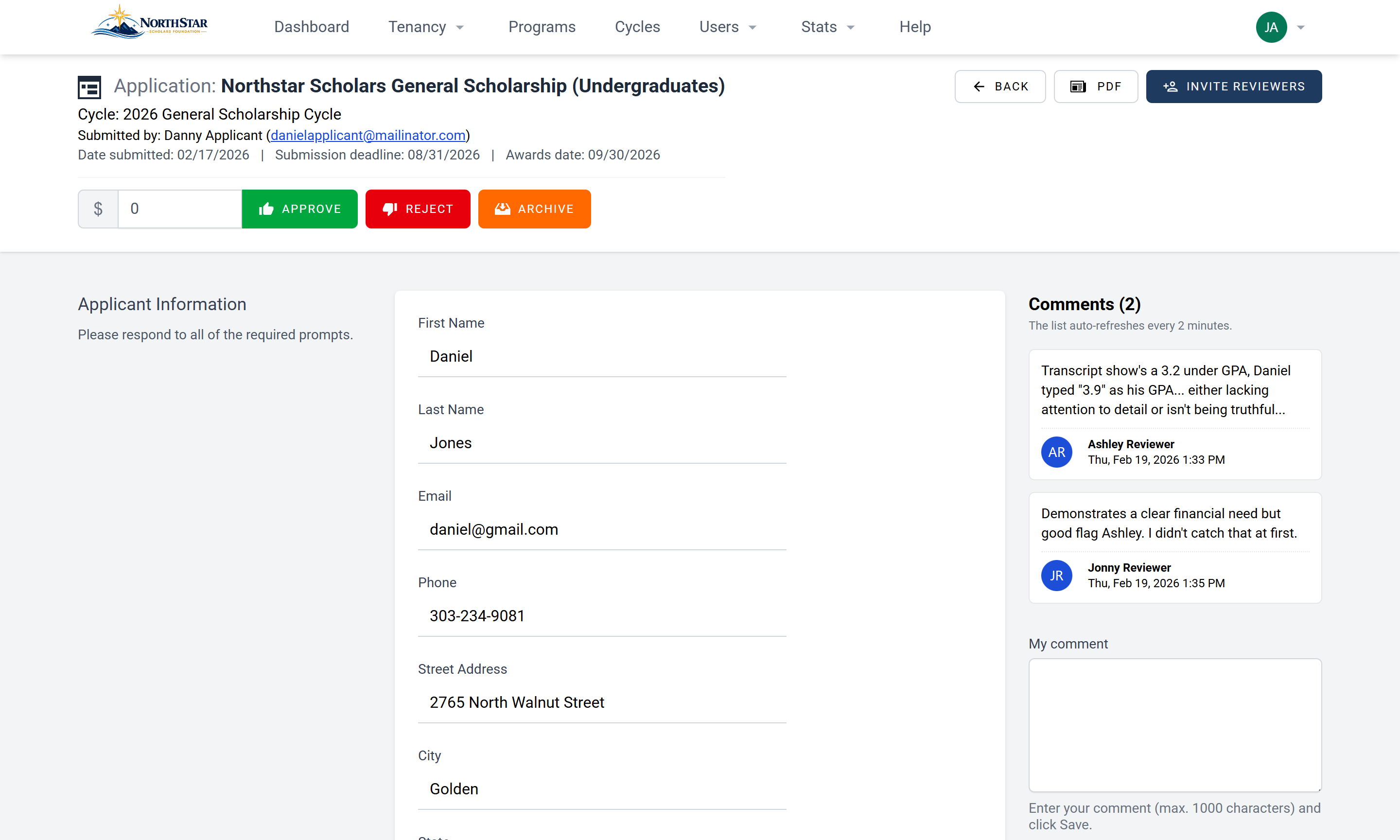Click the dollar sign prefix of award amount
The width and height of the screenshot is (1400, 840).
point(98,209)
